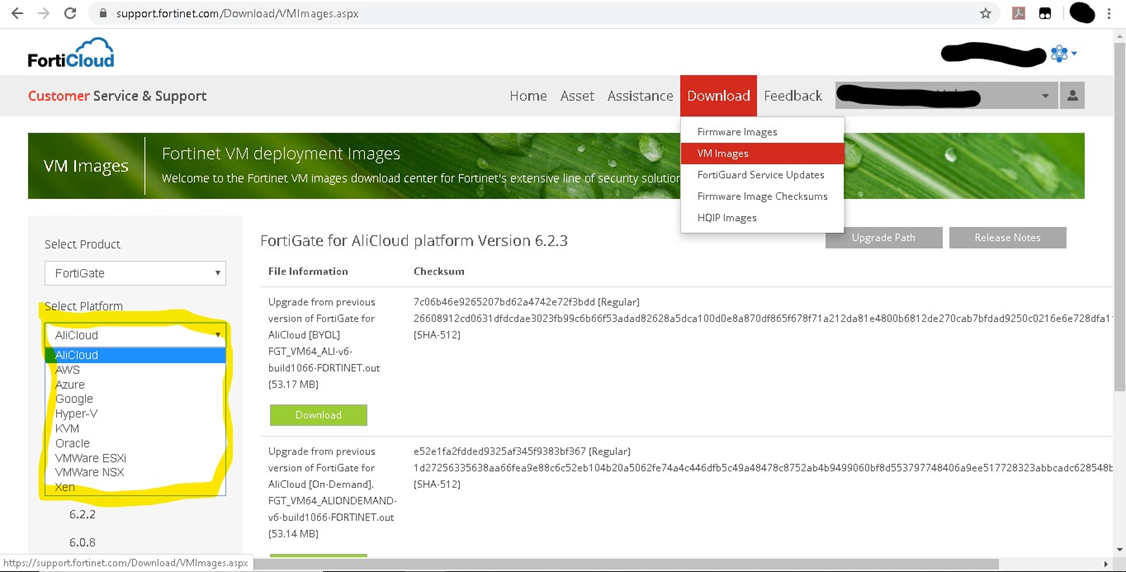Click the FortiGate for AliCloud Version 6.2.3 heading
The width and height of the screenshot is (1126, 572).
(x=414, y=240)
